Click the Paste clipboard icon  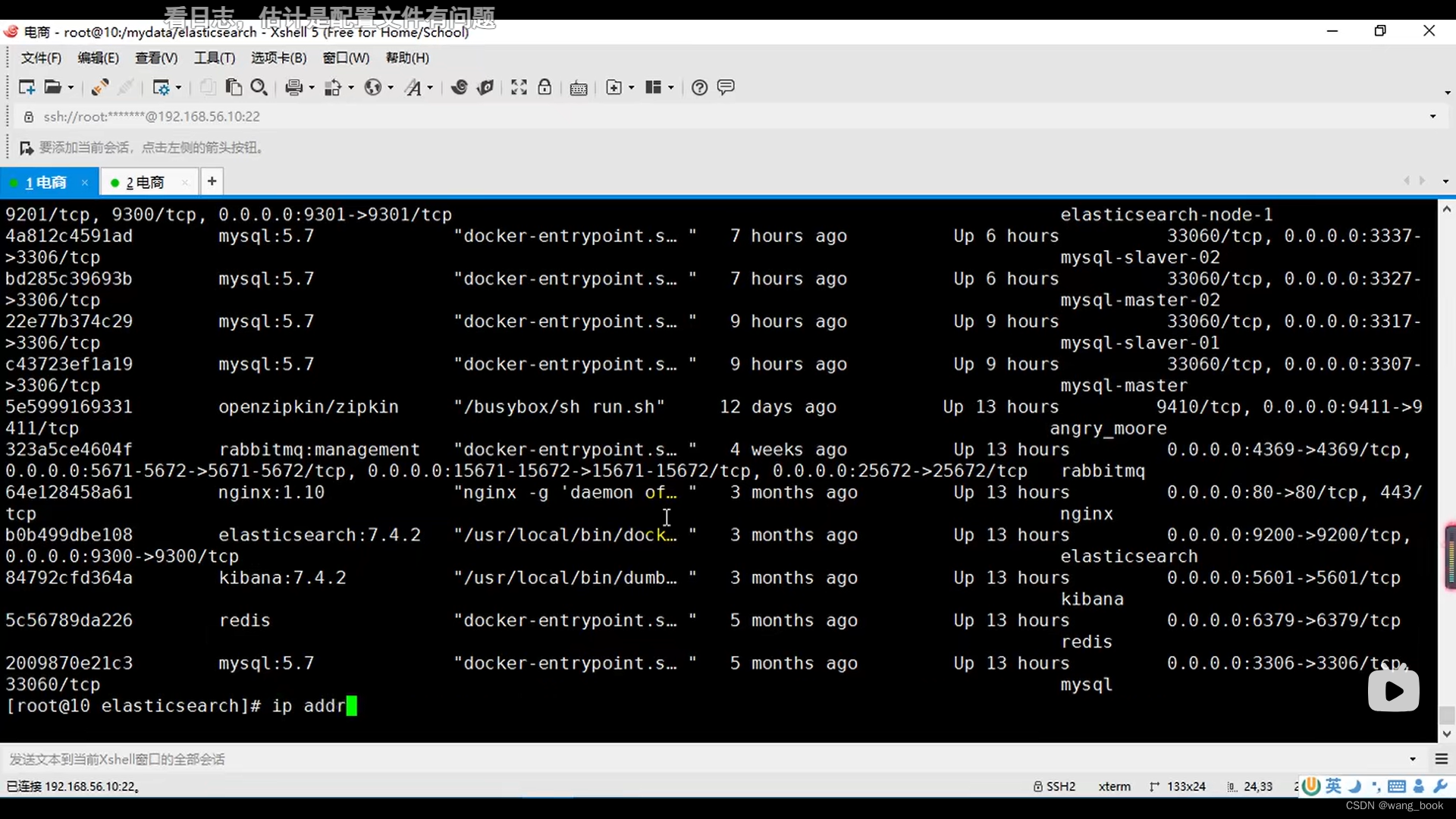pos(234,87)
